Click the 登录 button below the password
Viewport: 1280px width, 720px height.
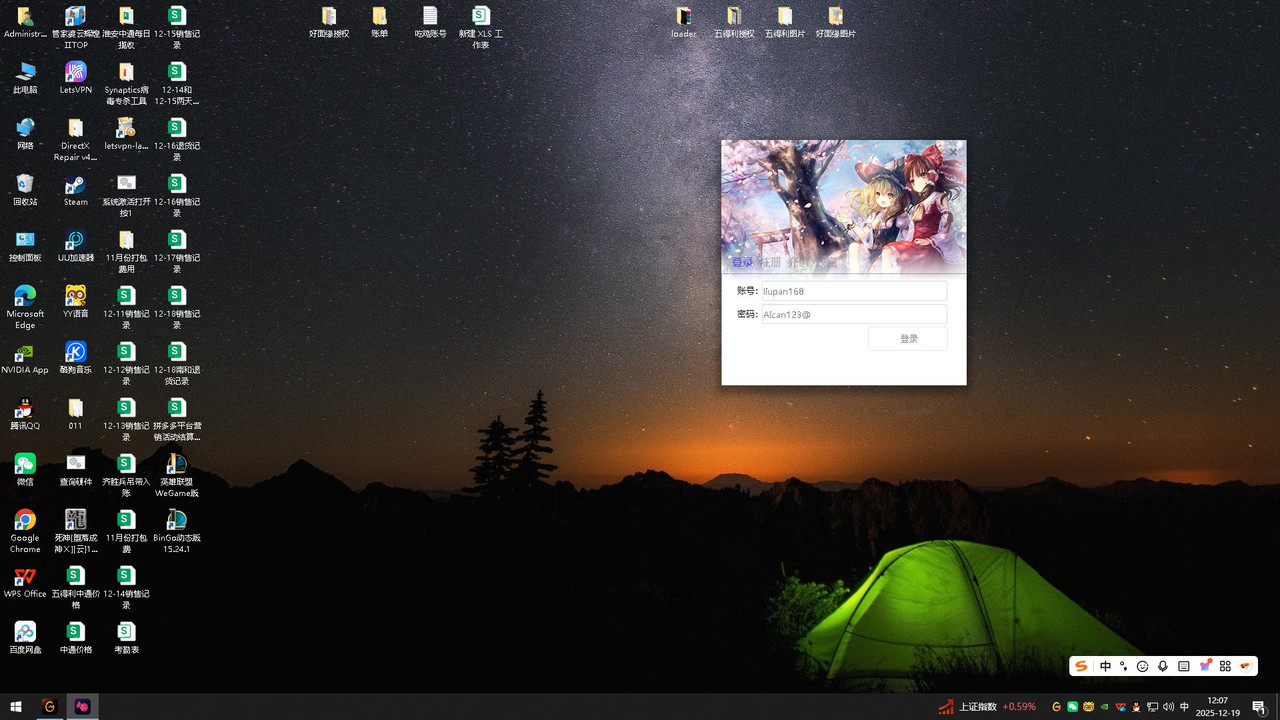click(908, 339)
